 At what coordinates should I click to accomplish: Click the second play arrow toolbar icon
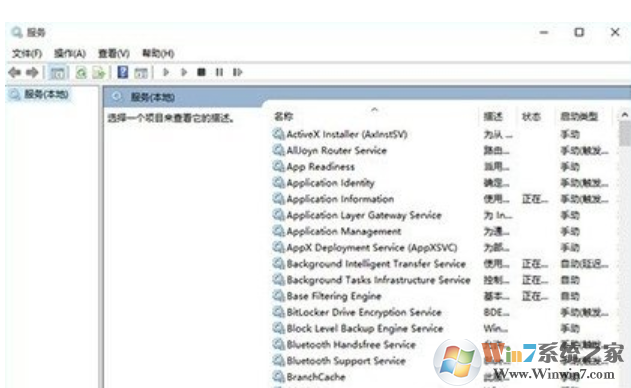tap(184, 72)
